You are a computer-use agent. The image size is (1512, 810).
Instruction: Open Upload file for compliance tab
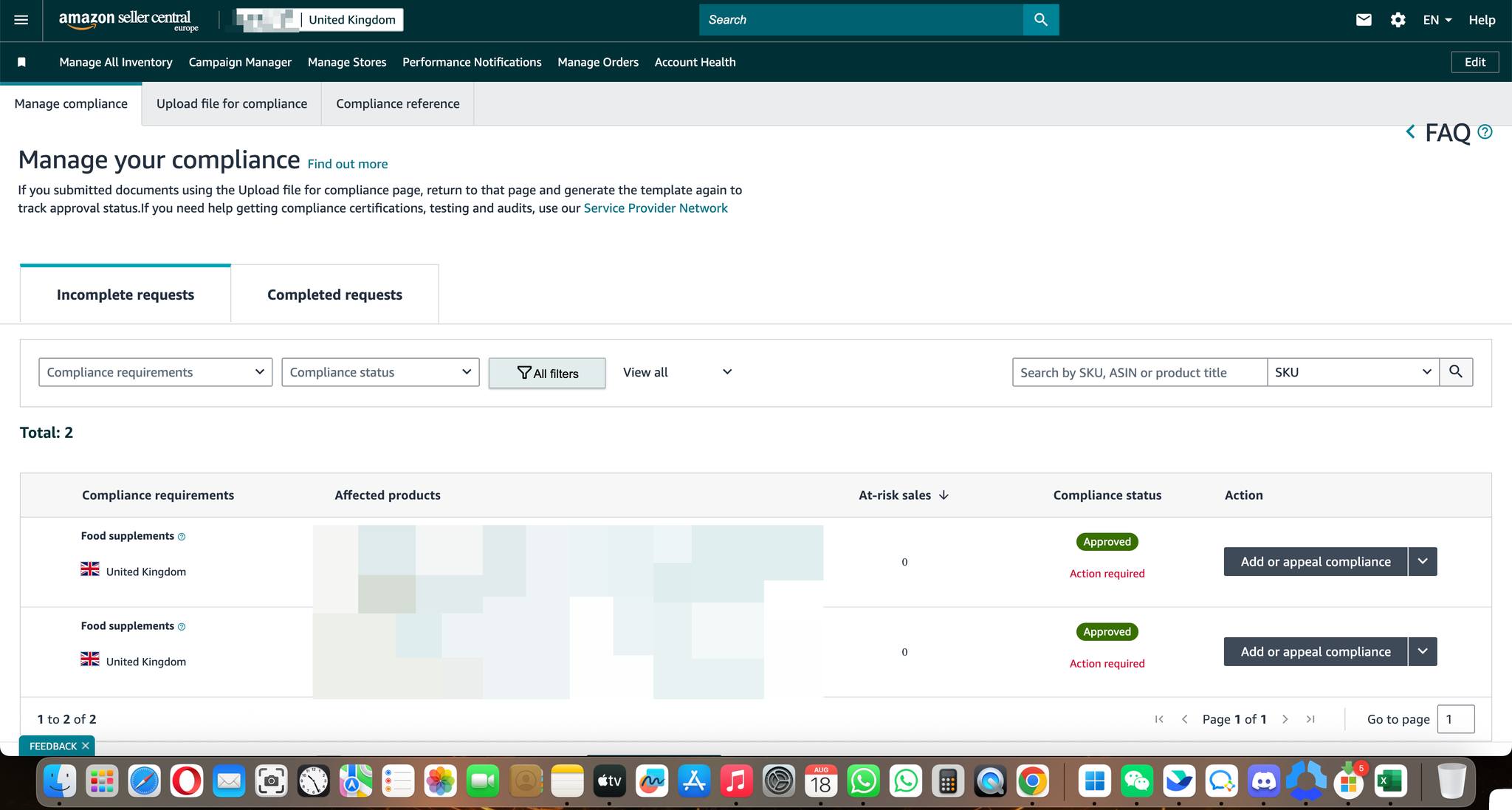tap(232, 104)
